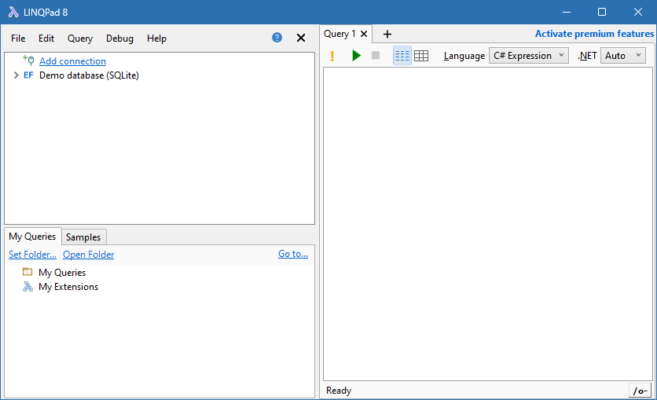657x400 pixels.
Task: Click the Set Folder... link
Action: [x=32, y=255]
